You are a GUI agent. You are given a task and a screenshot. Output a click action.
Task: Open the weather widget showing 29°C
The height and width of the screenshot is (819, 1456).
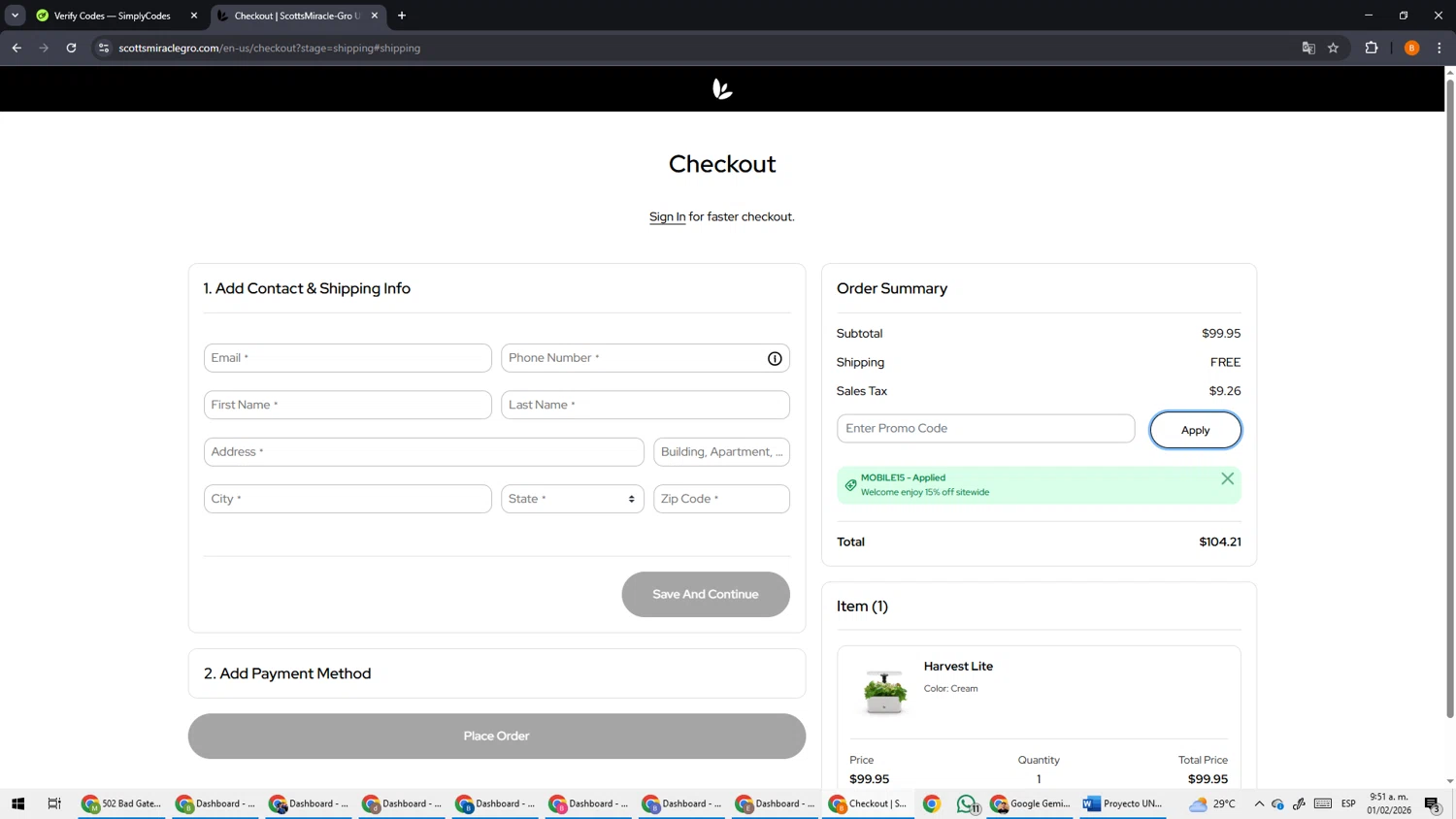coord(1212,803)
